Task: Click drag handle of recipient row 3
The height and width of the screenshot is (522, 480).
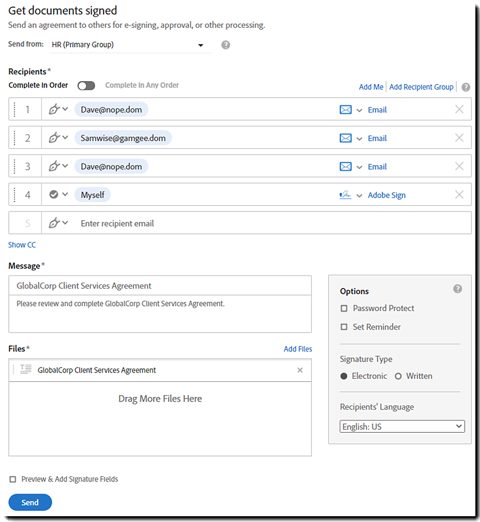Action: pyautogui.click(x=14, y=166)
